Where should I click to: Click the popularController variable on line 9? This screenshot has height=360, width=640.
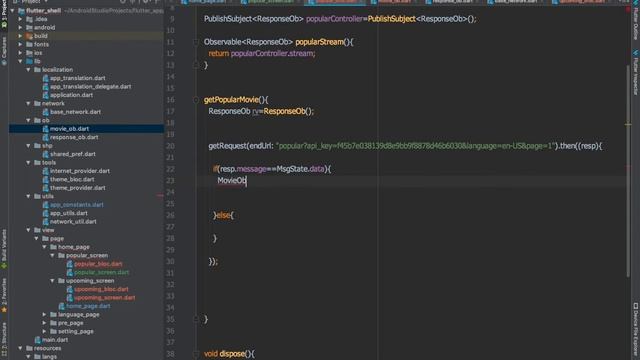pyautogui.click(x=334, y=19)
